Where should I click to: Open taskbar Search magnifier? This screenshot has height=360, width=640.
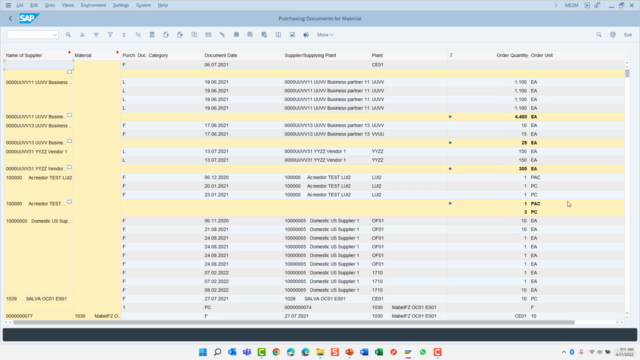click(x=218, y=352)
